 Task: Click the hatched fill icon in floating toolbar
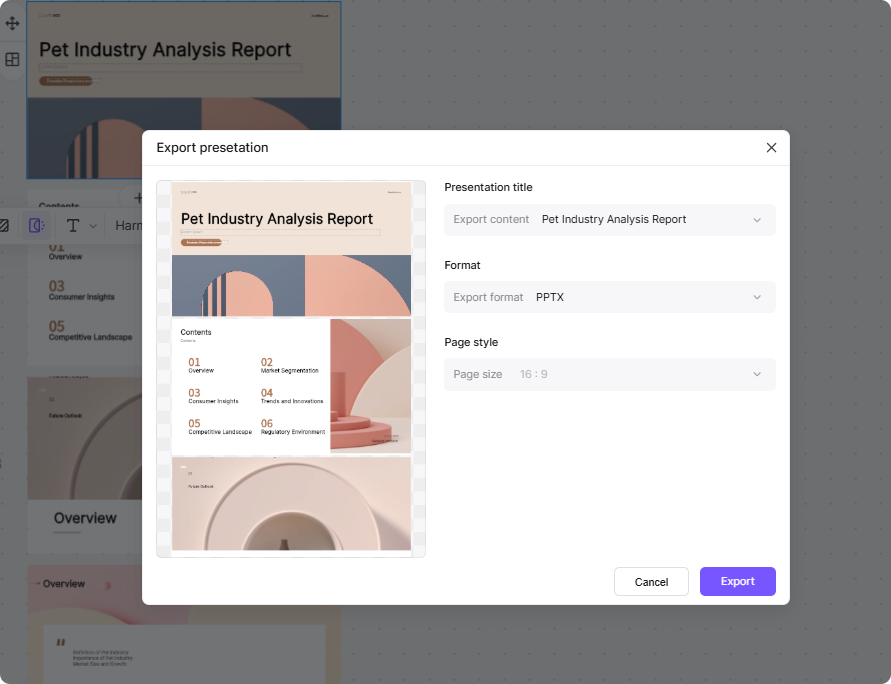click(4, 226)
